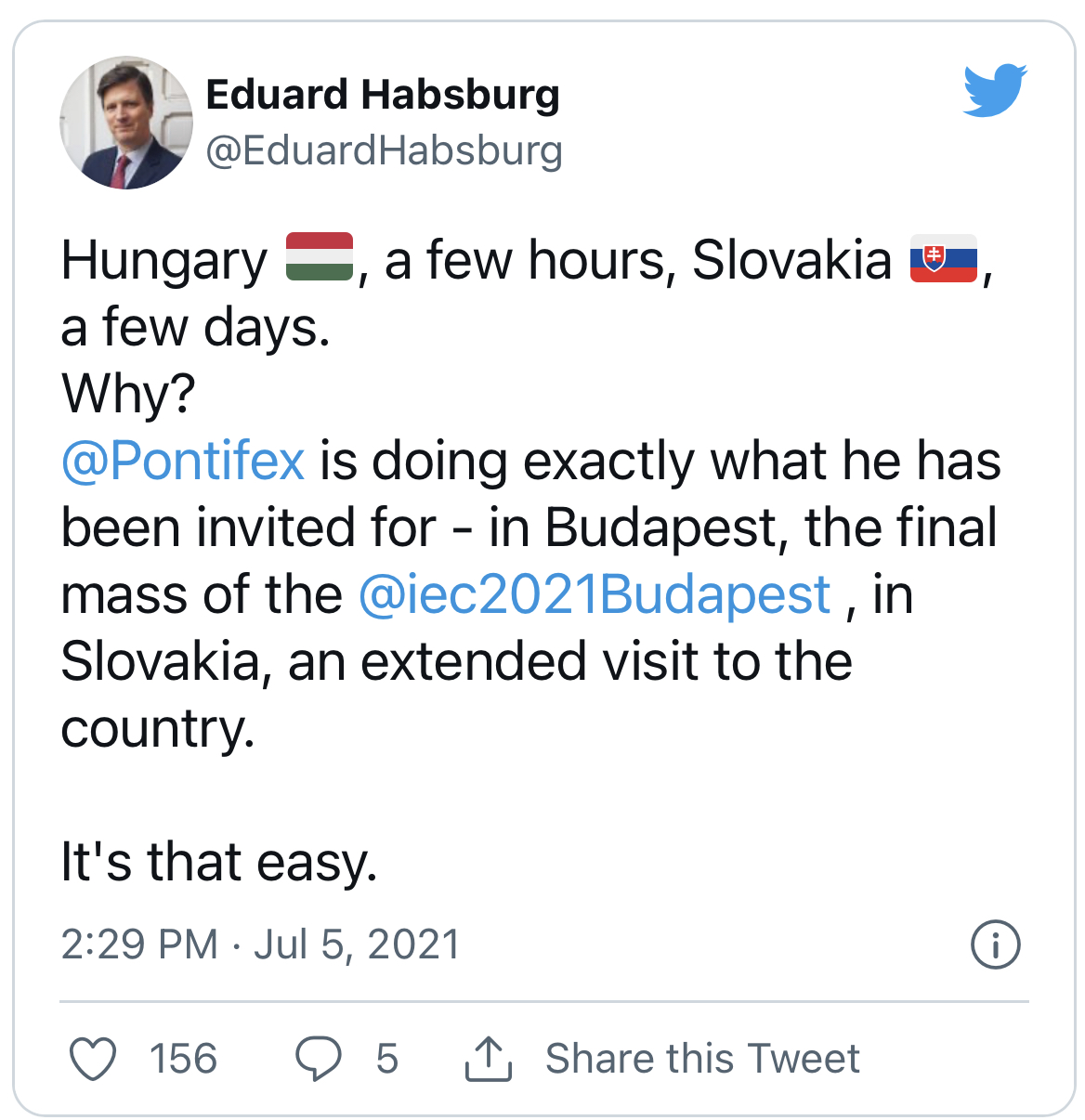Click the Share this Tweet label

(x=702, y=1059)
